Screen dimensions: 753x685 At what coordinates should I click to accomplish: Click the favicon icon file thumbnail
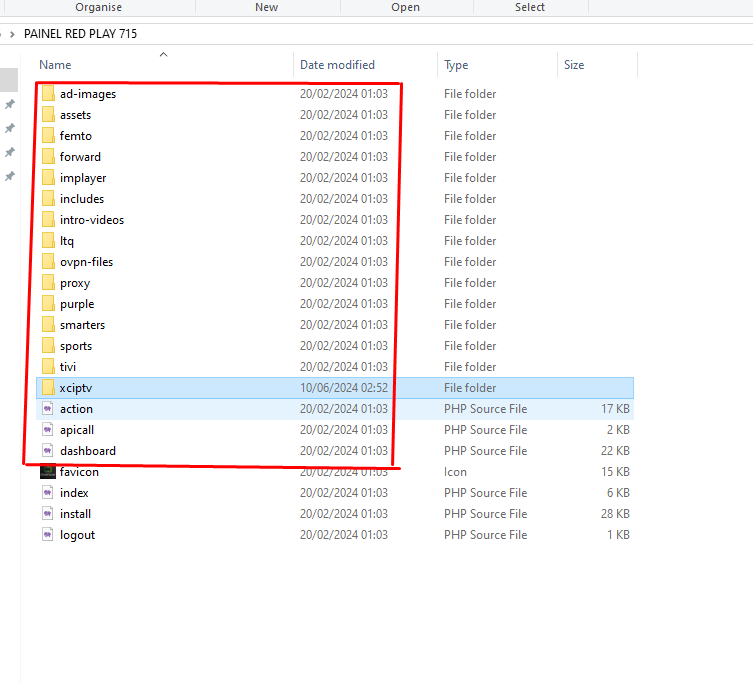47,472
